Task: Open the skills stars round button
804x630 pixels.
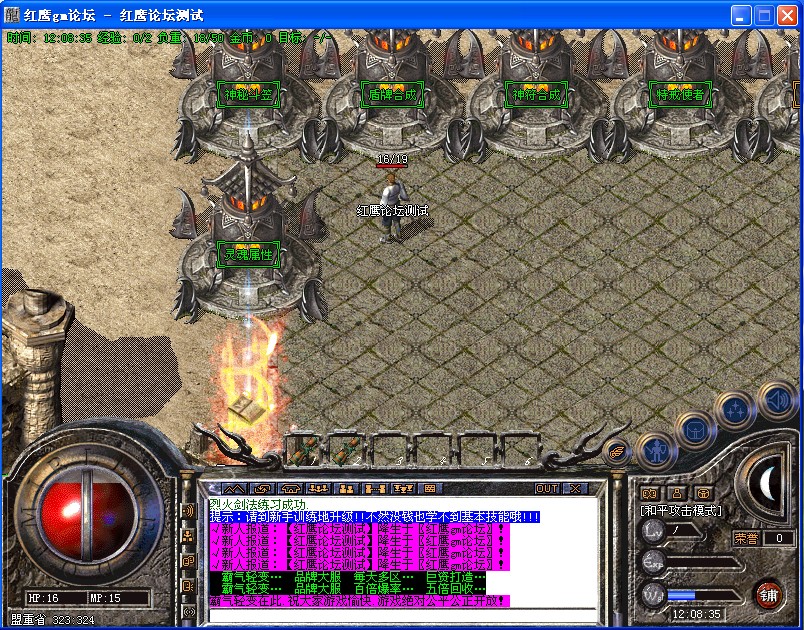Action: pos(736,410)
